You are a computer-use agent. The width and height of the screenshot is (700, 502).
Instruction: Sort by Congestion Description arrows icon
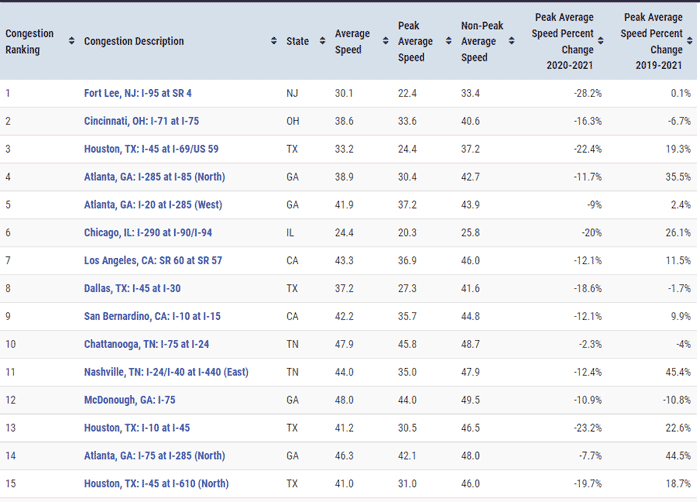click(274, 41)
